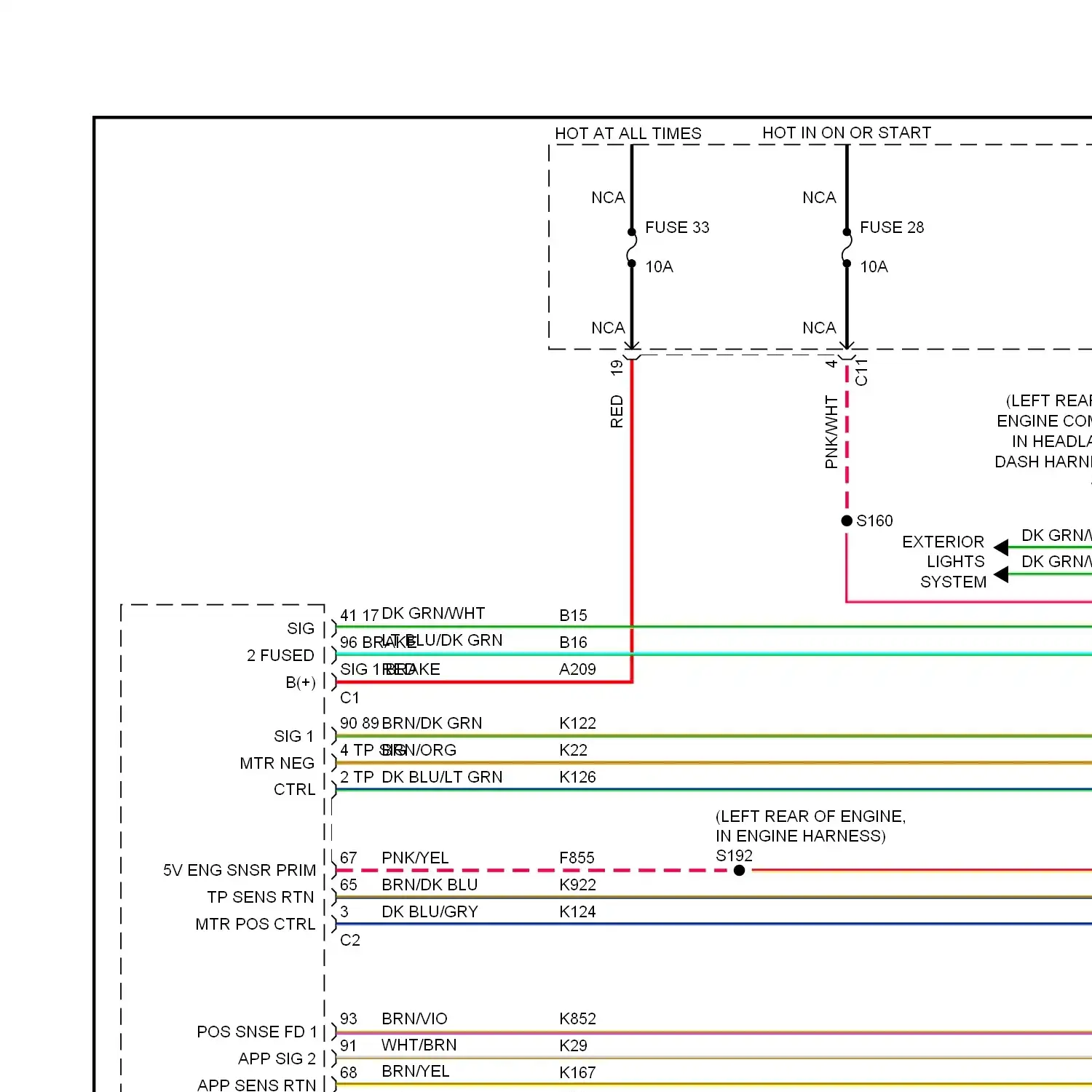The height and width of the screenshot is (1092, 1092).
Task: Click pin number 93
Action: tap(349, 1018)
